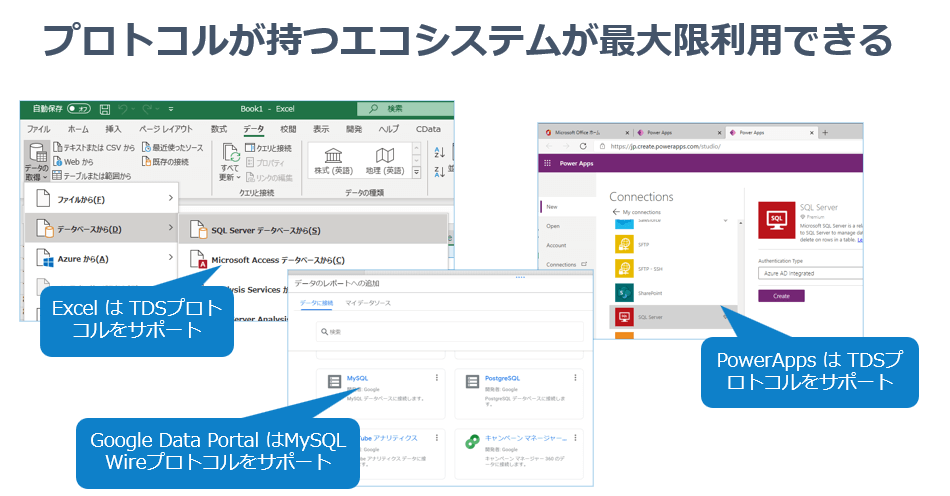Image resolution: width=950 pixels, height=496 pixels.
Task: Open the Authentication Type dropdown
Action: coord(810,273)
